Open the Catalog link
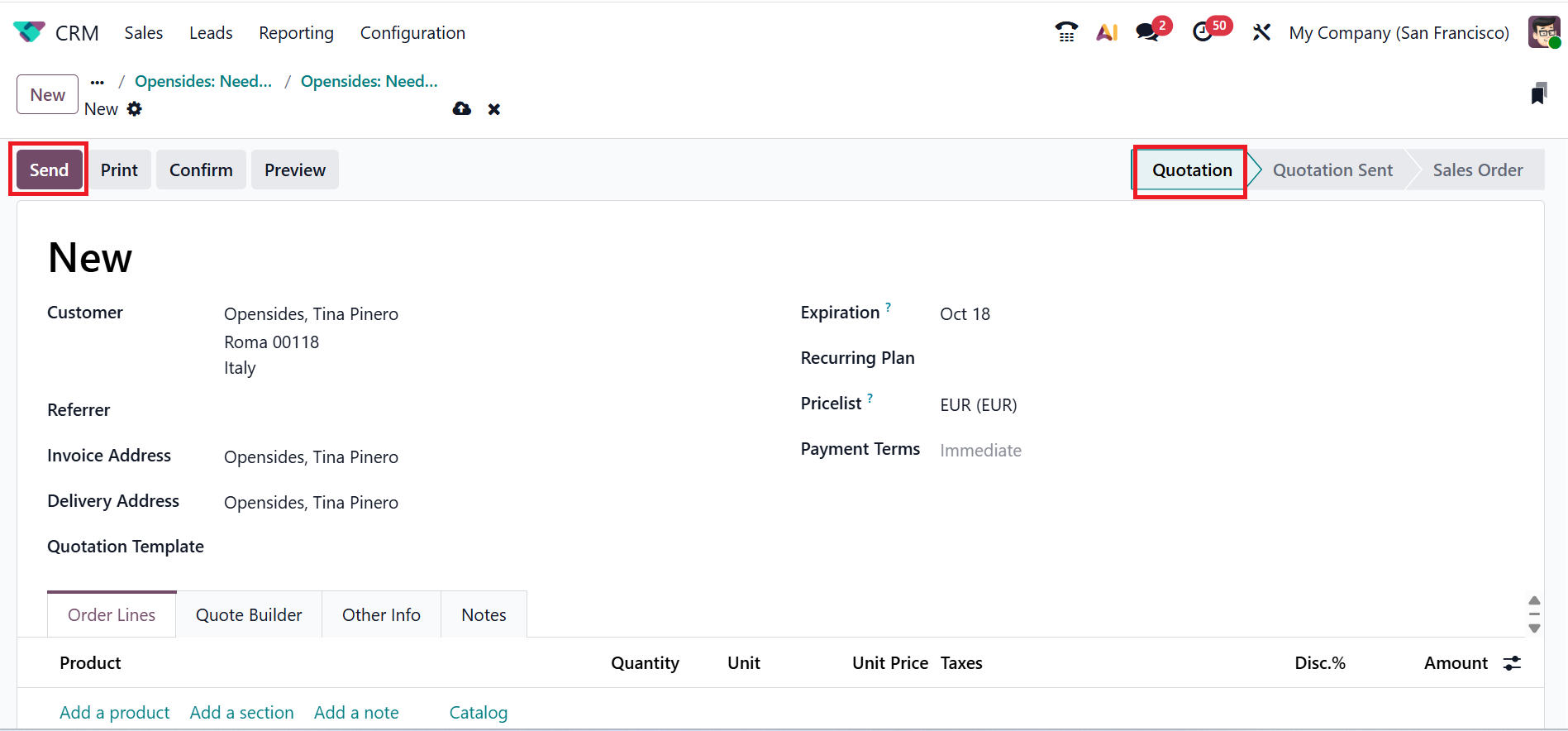 point(479,713)
